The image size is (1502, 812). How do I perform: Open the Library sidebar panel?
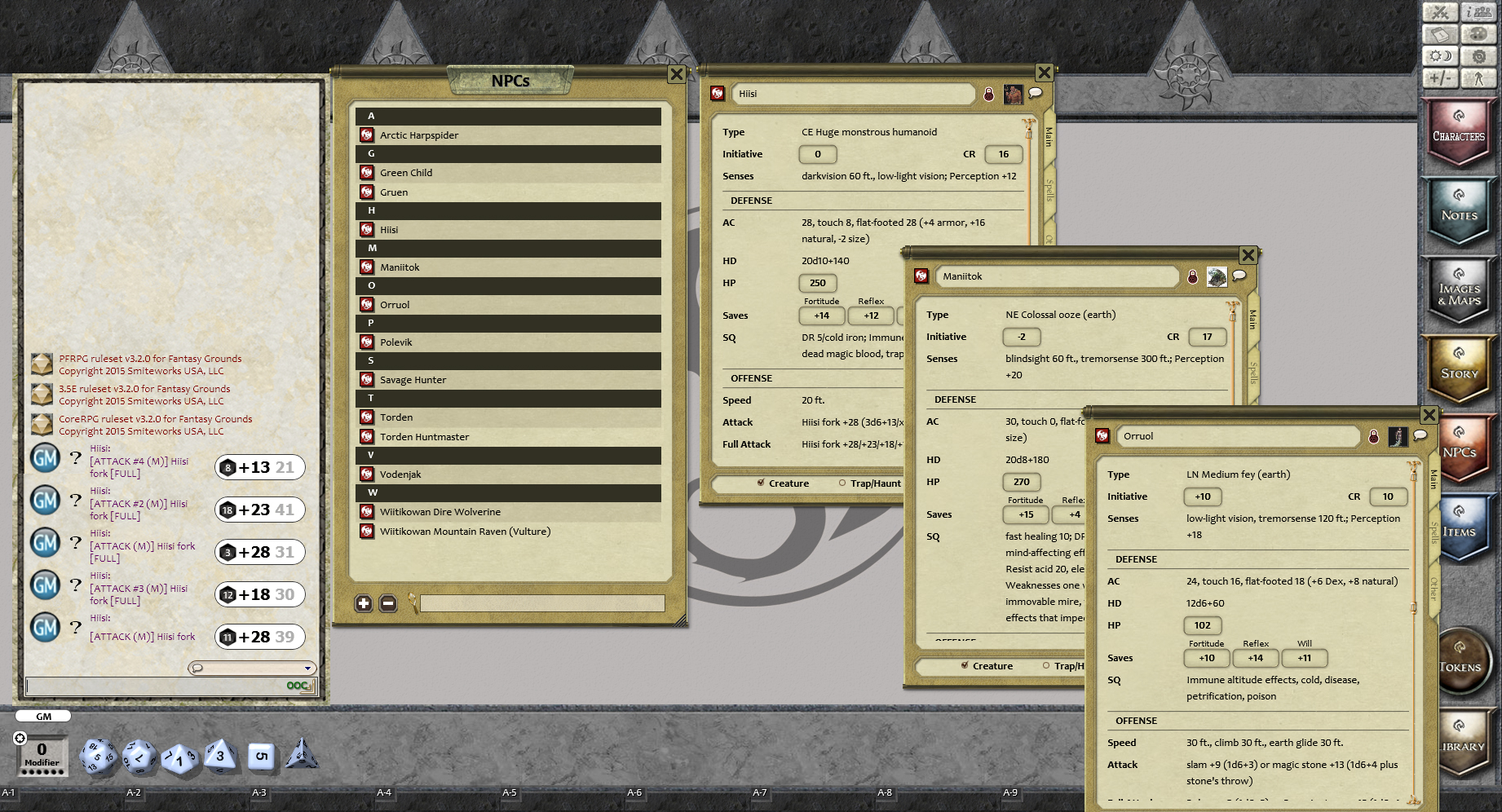(x=1462, y=744)
